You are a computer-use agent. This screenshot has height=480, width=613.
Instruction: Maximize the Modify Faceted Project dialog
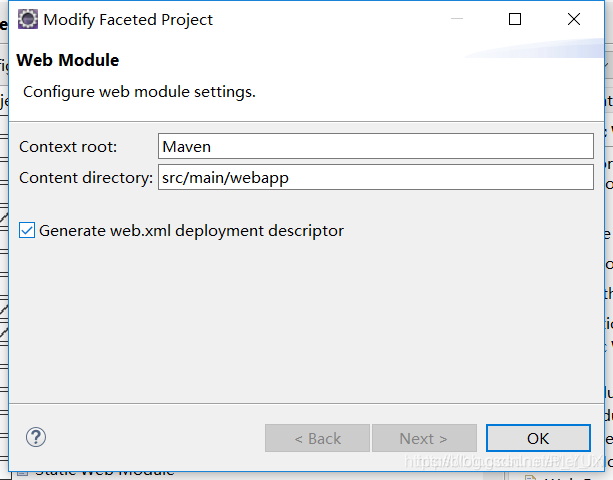[x=514, y=19]
